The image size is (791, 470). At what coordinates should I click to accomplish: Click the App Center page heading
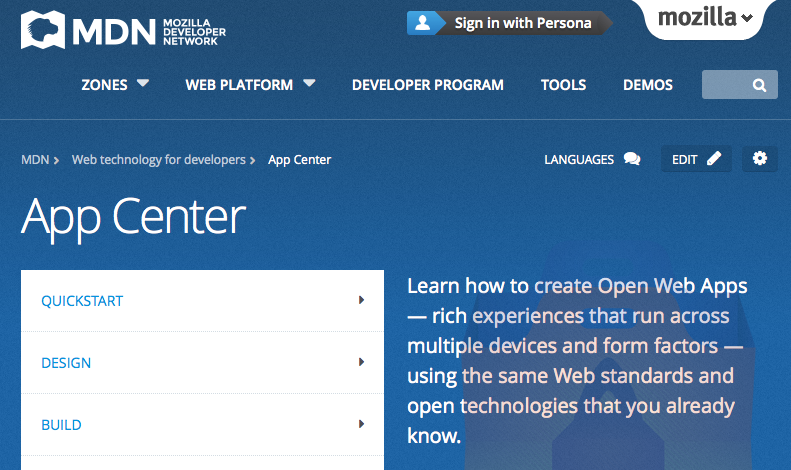[x=133, y=217]
